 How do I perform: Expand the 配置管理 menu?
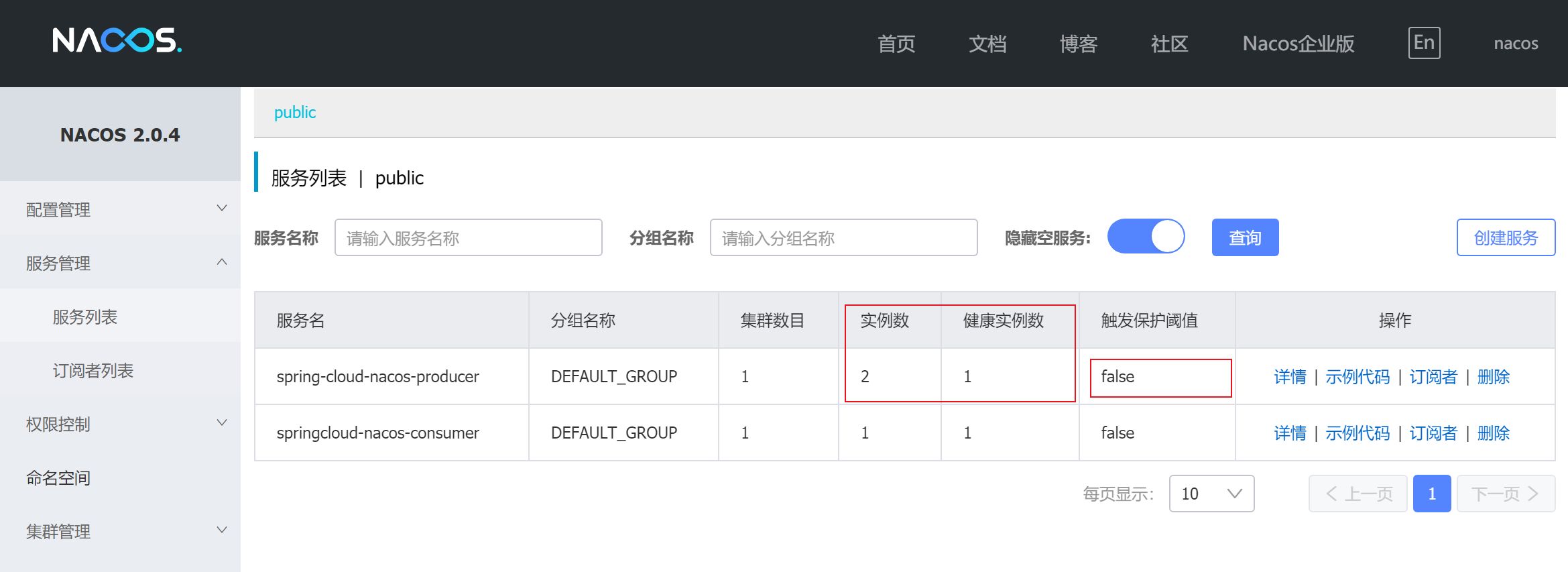[x=120, y=209]
